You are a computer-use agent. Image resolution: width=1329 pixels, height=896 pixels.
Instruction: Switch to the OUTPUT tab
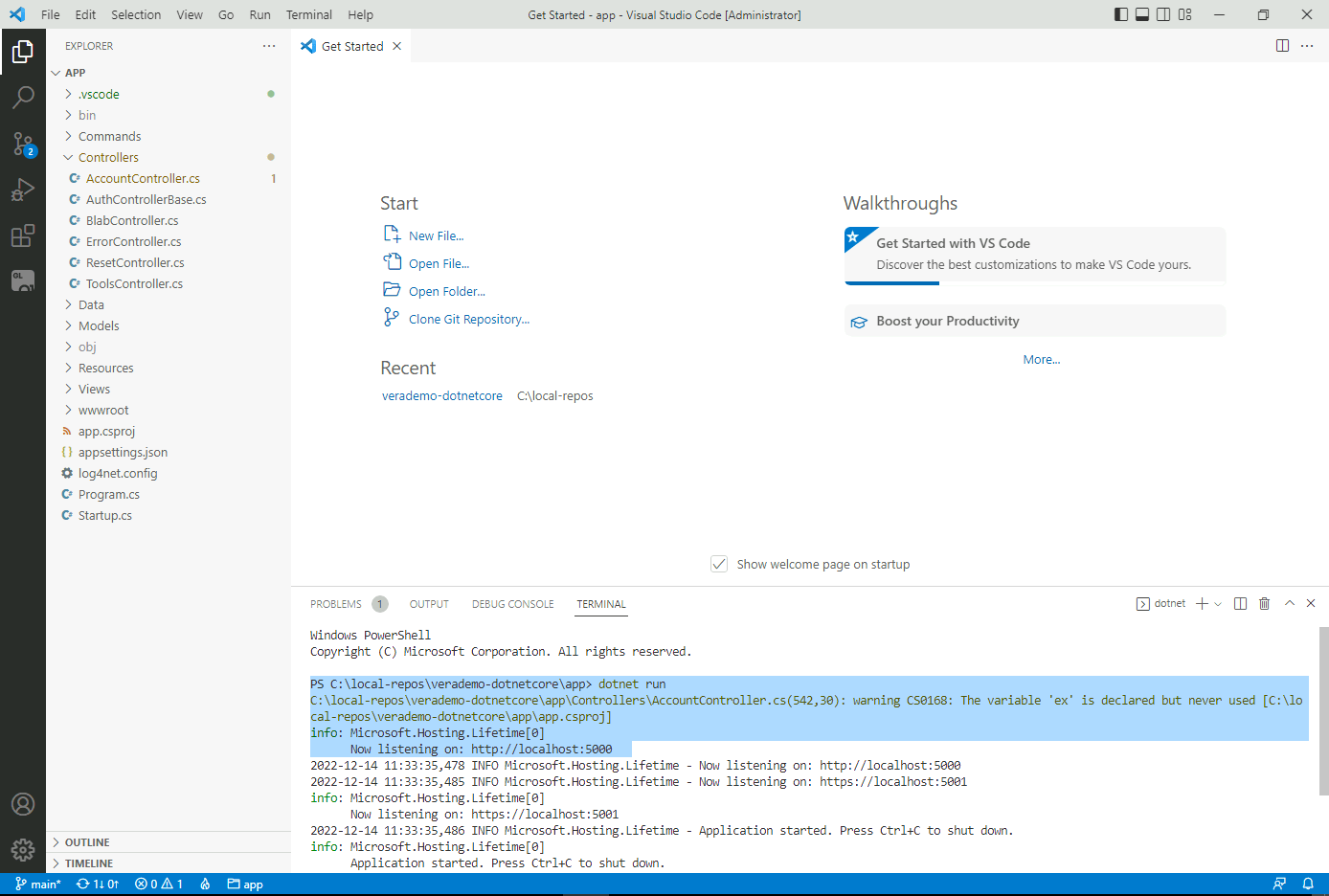pos(428,604)
